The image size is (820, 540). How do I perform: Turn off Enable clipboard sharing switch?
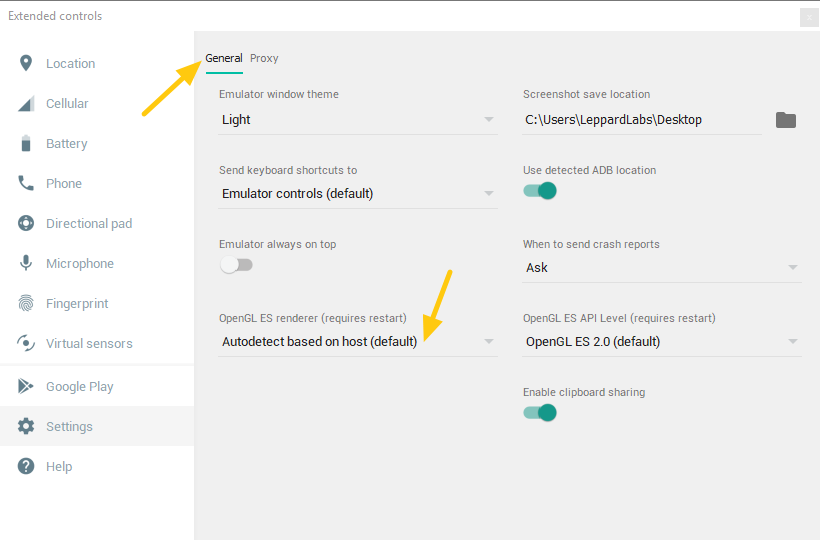pos(540,413)
